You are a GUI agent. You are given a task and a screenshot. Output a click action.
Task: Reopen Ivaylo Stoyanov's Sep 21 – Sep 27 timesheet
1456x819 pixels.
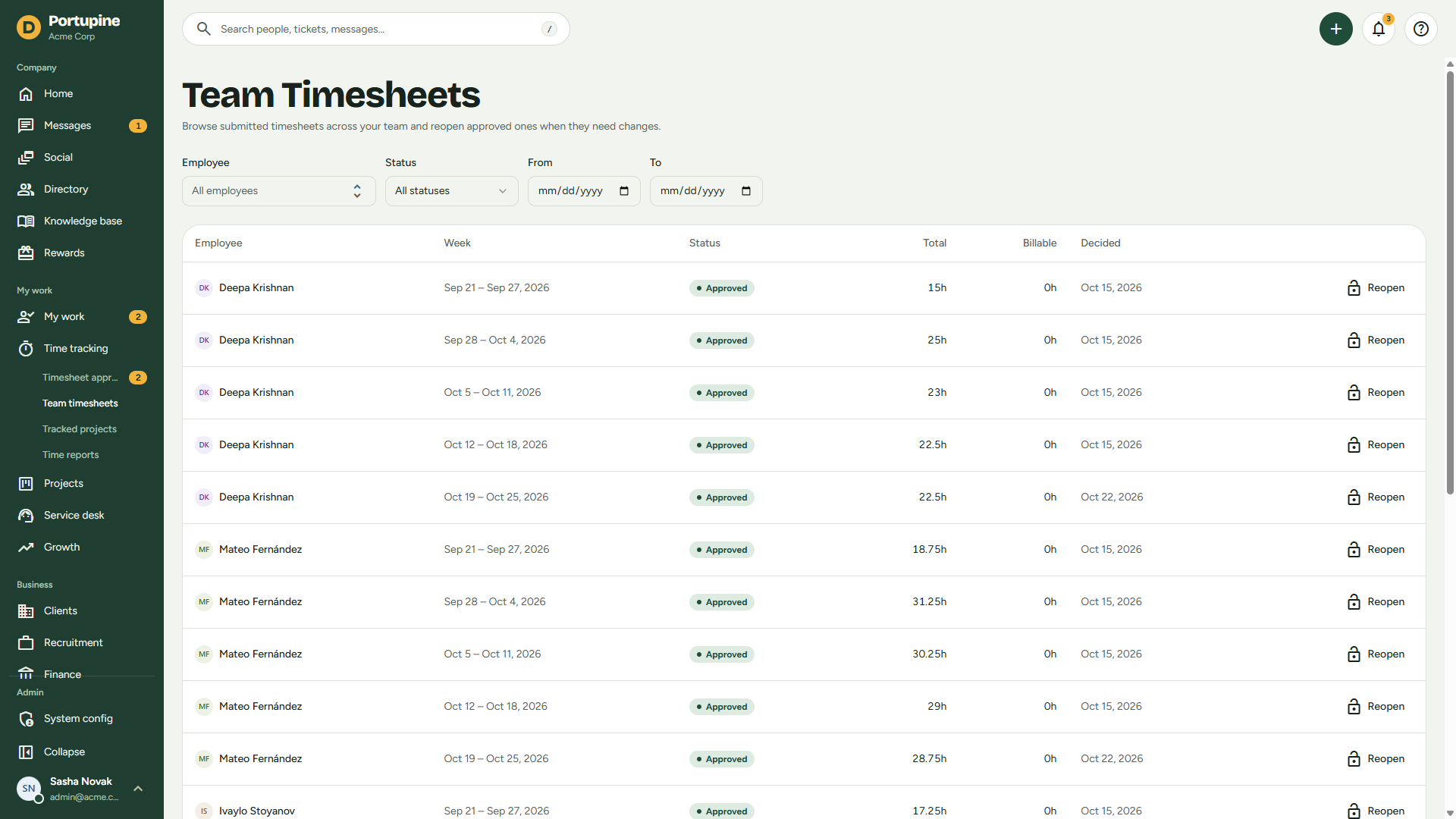coord(1376,810)
